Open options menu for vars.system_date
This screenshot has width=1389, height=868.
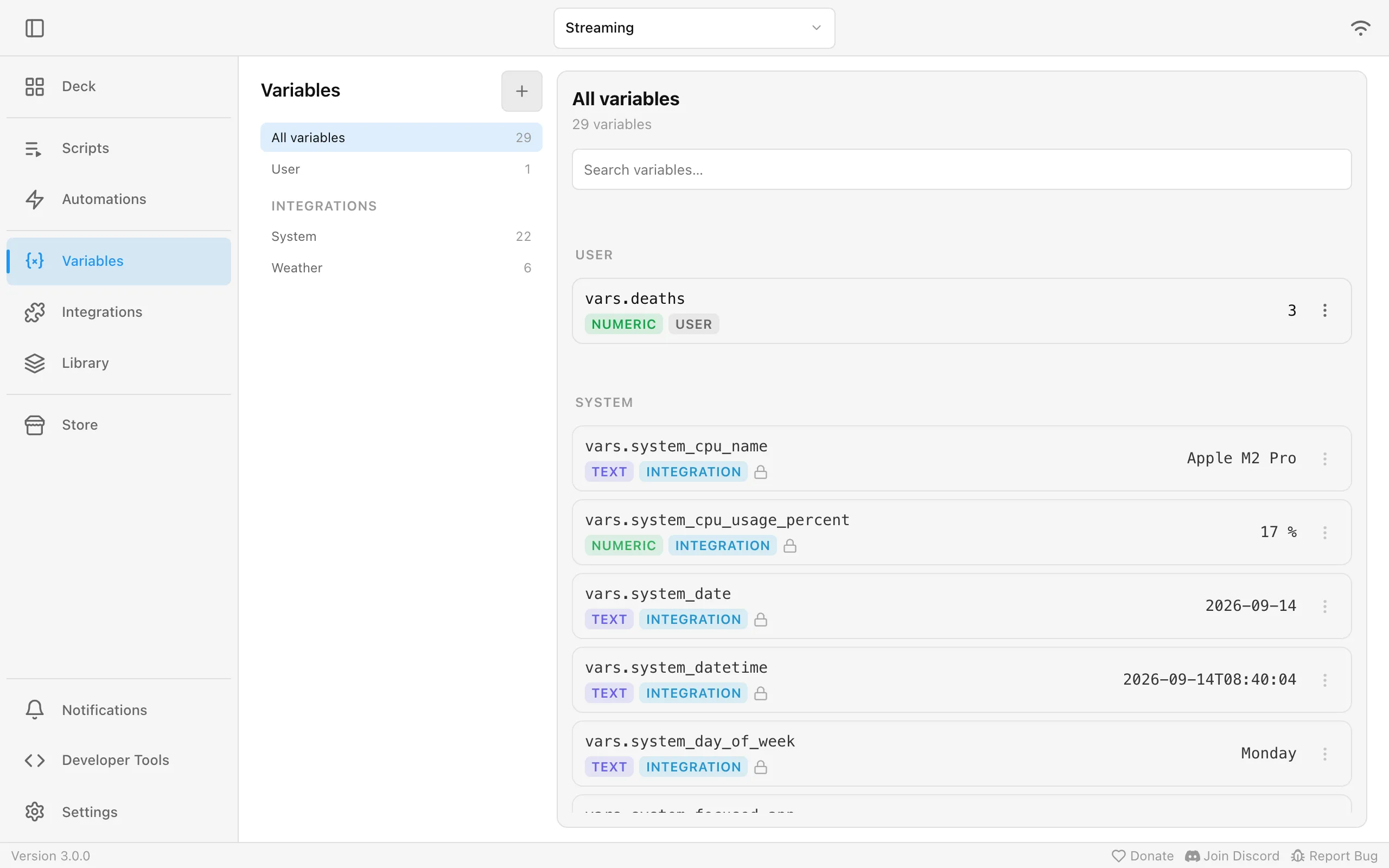1325,606
